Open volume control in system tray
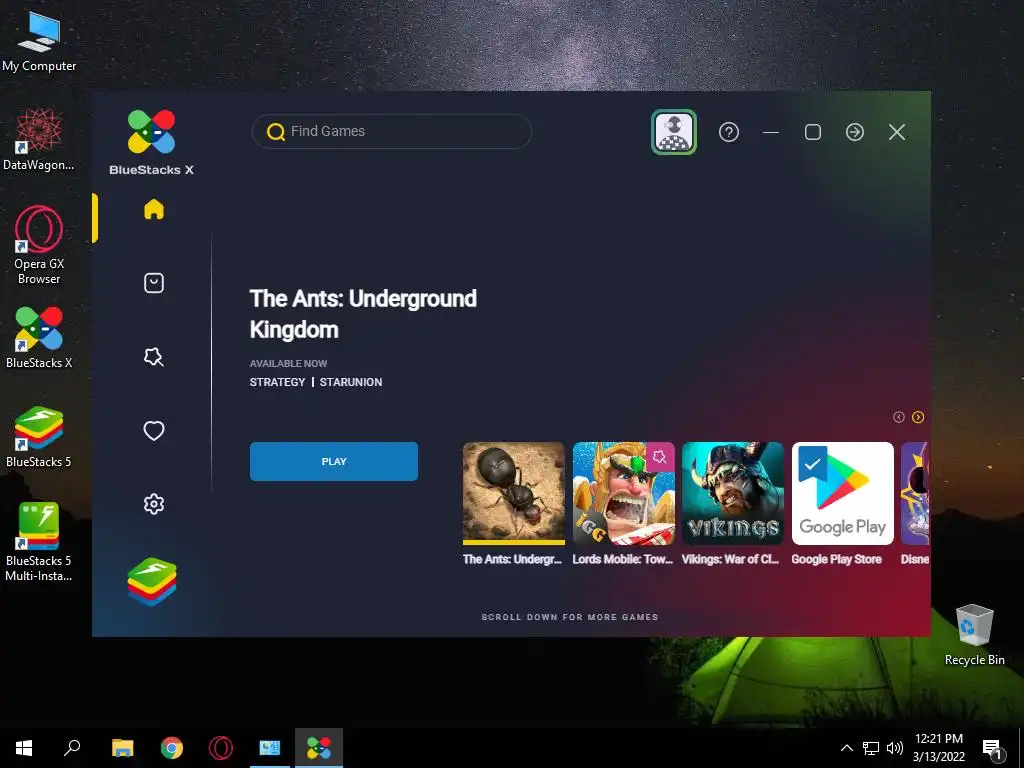The width and height of the screenshot is (1024, 768). coord(895,748)
